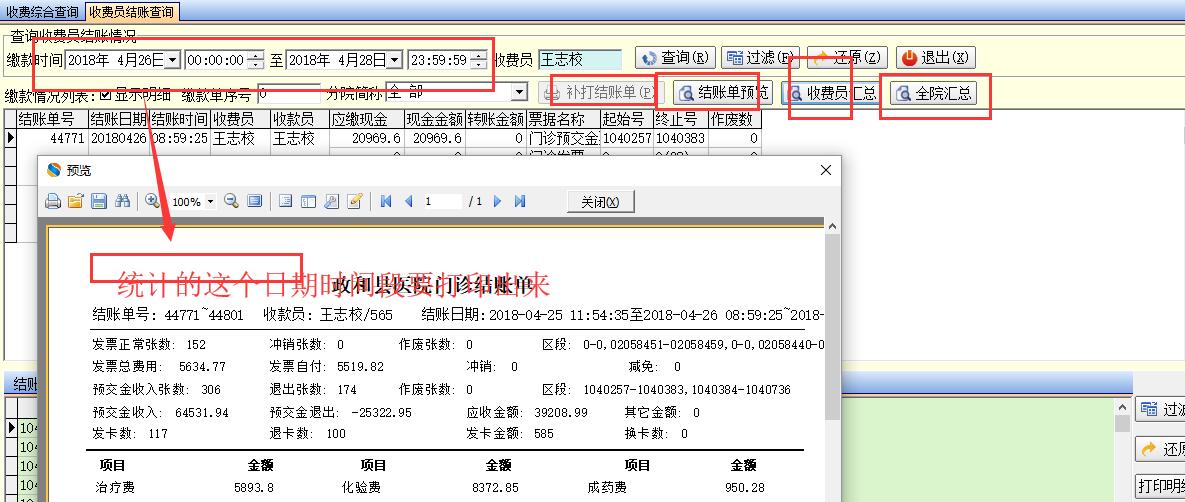Click the 收费员 field containing 王志校
Screen dimensions: 1185x502
580,60
